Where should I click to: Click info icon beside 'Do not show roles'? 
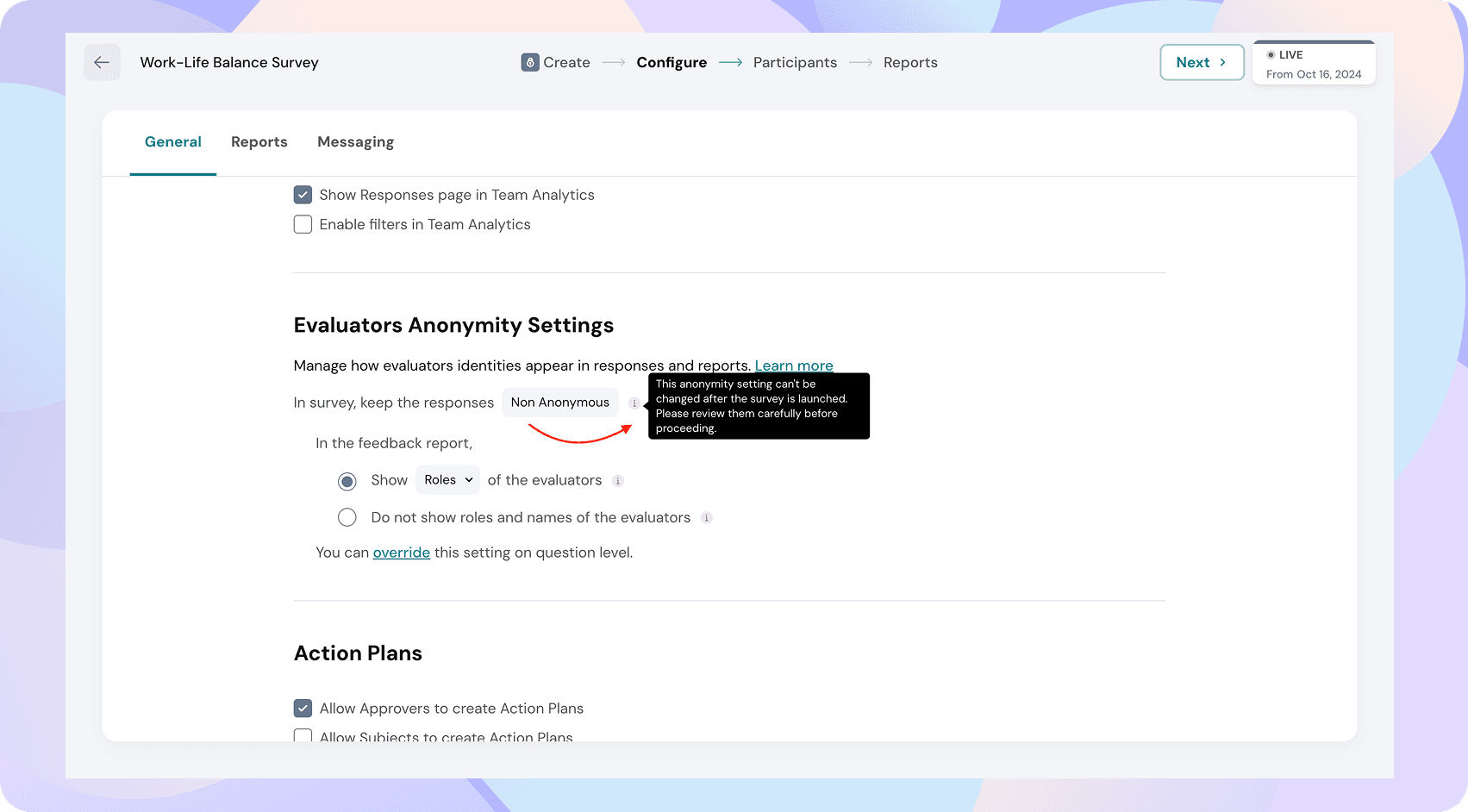pyautogui.click(x=707, y=518)
